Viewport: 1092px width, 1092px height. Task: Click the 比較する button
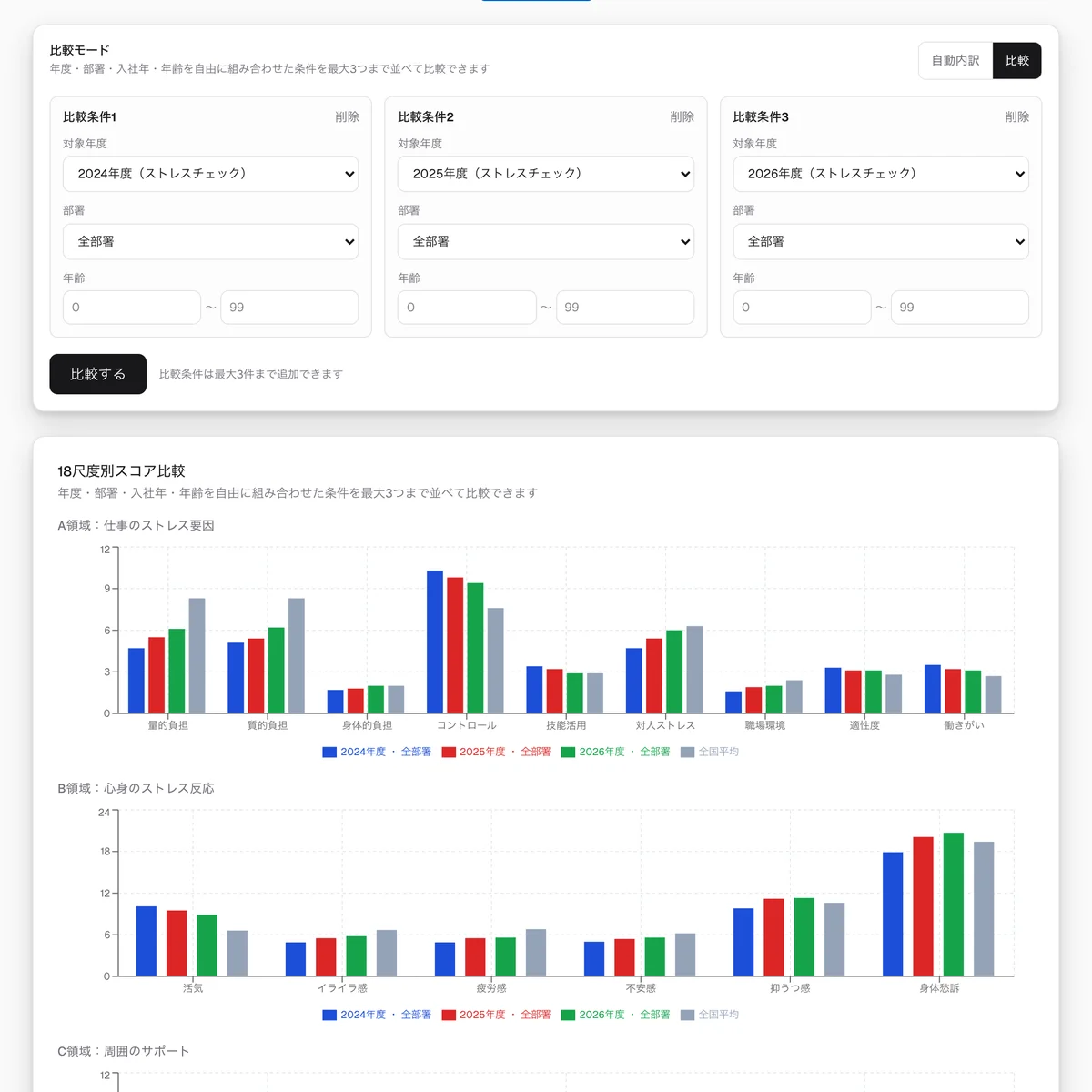(x=97, y=374)
